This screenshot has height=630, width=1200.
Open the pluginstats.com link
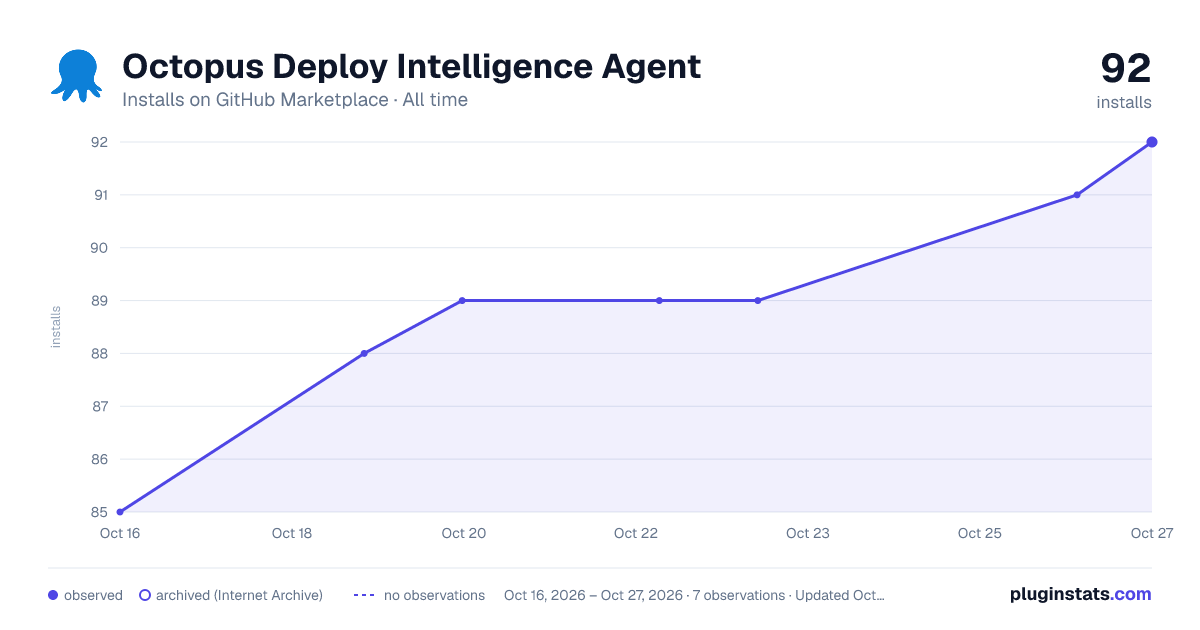pos(1080,594)
